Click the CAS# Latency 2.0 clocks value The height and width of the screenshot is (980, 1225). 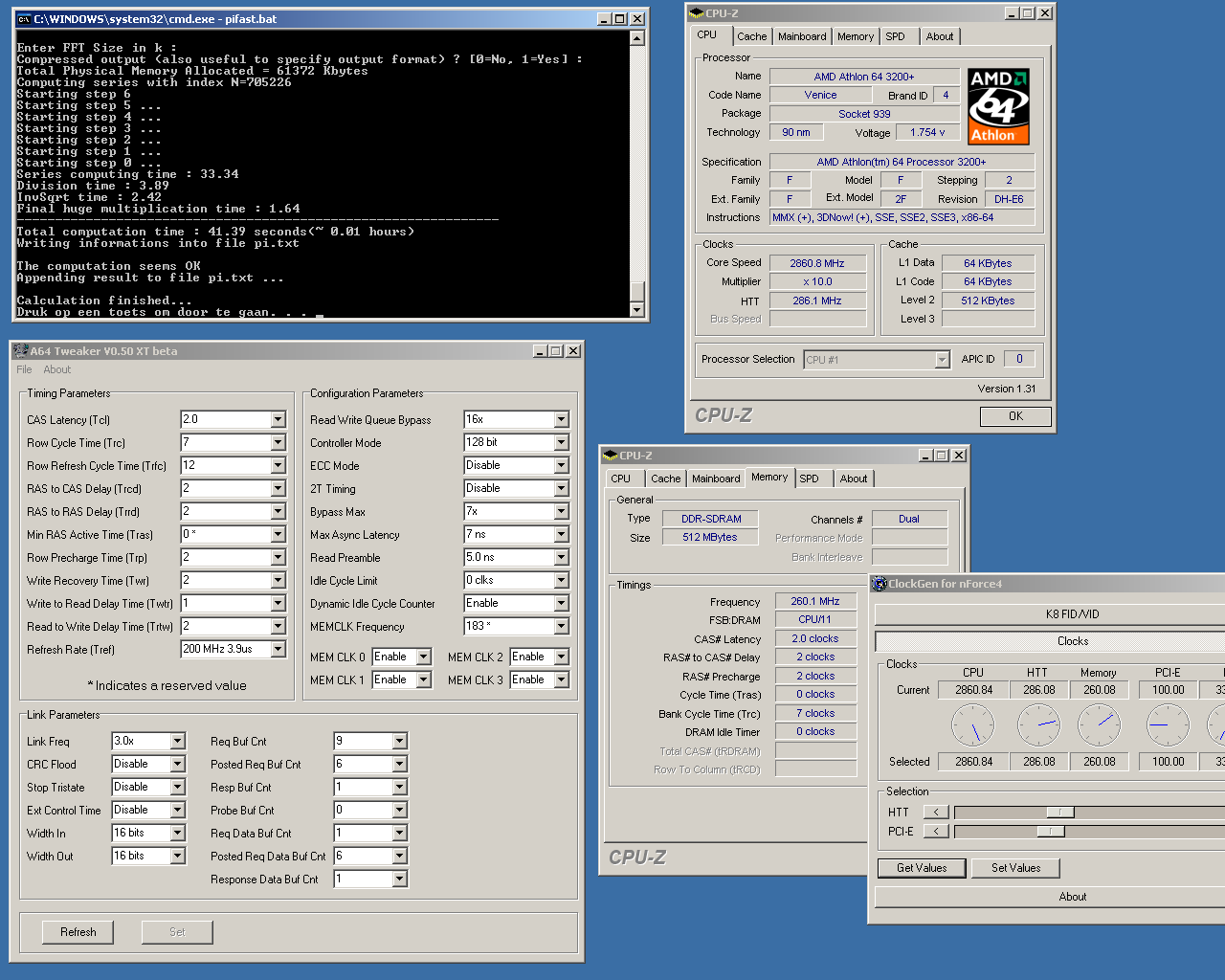tap(815, 638)
